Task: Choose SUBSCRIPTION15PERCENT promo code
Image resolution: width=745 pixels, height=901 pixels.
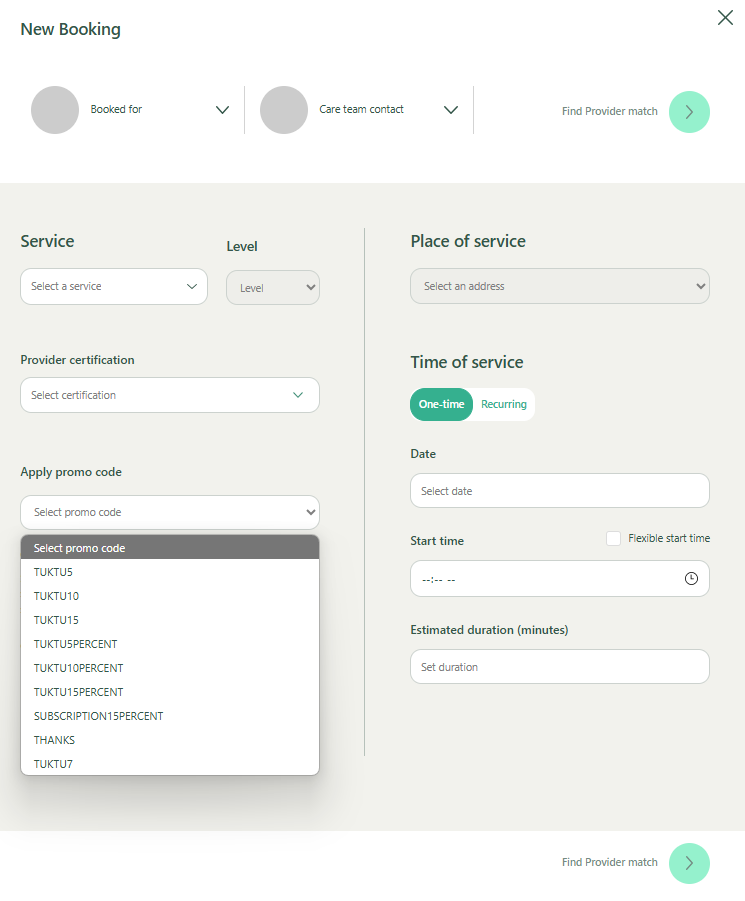Action: (x=98, y=716)
